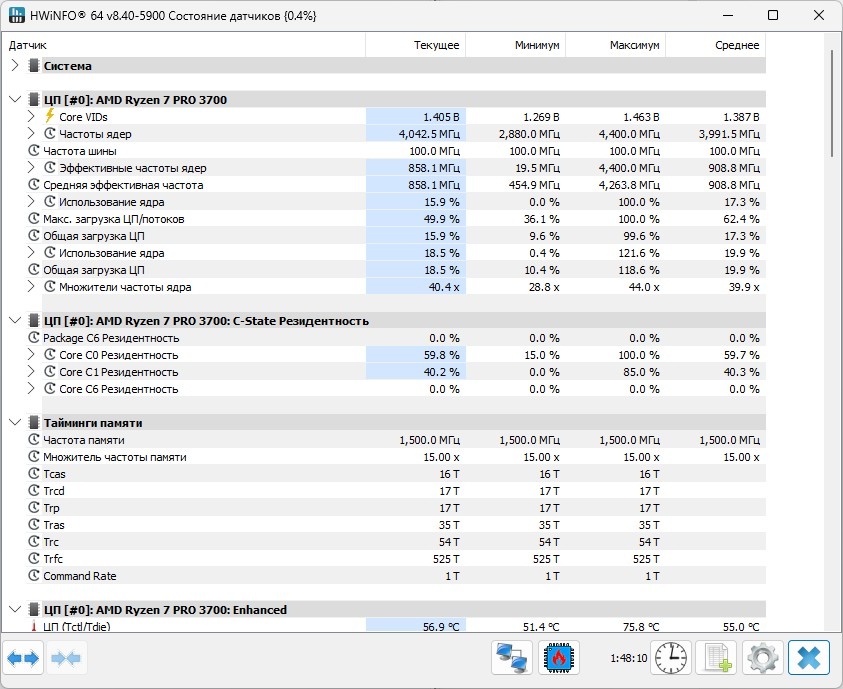Expand the Система section

click(15, 66)
